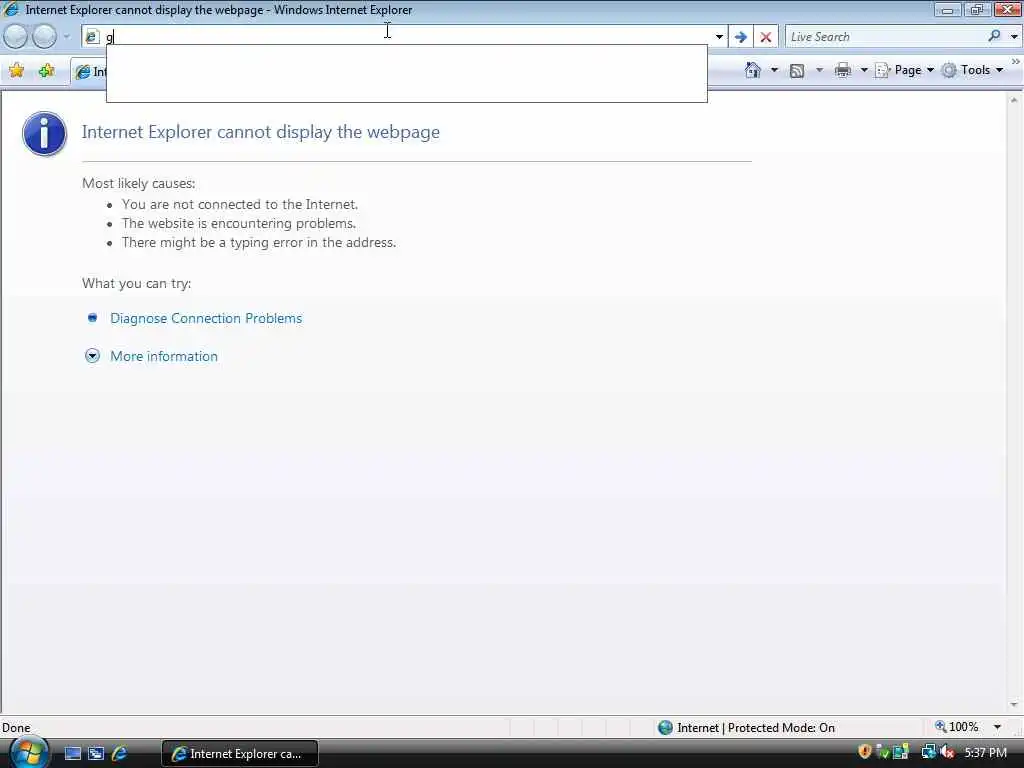Expand the Feeds dropdown arrow

pos(819,70)
